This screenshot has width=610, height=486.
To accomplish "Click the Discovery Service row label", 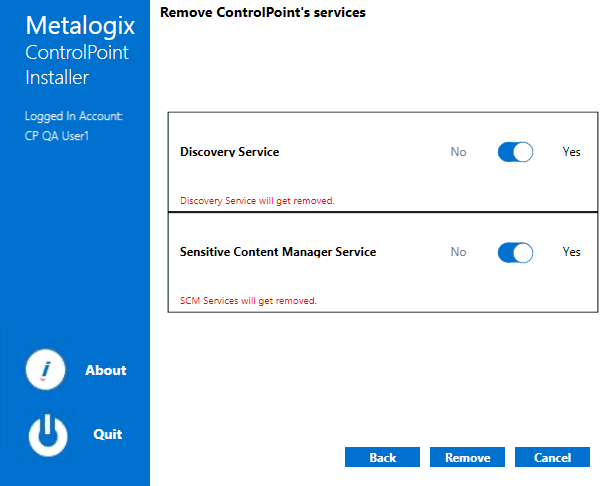I will pos(229,152).
